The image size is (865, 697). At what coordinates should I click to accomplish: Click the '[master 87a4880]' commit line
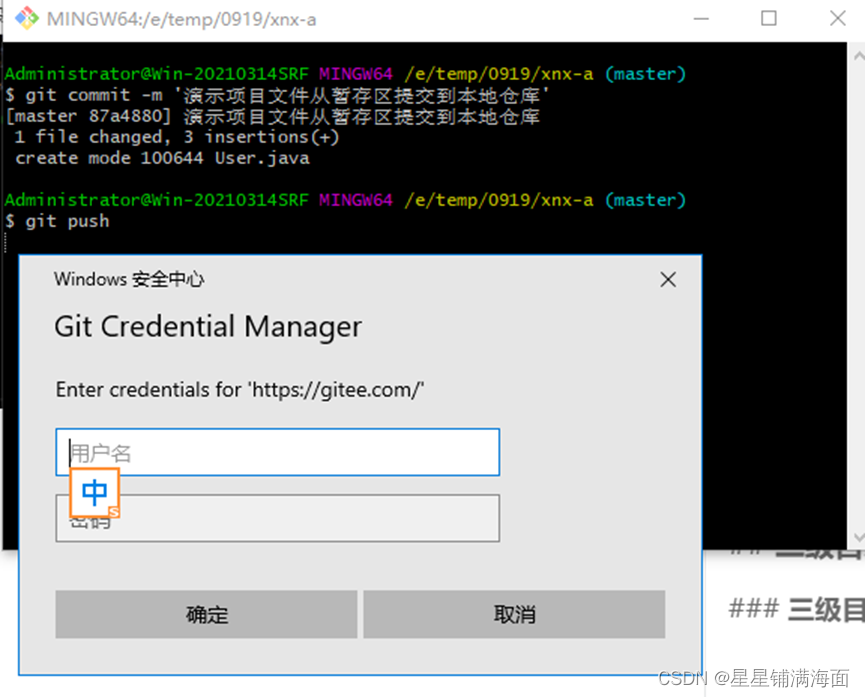273,116
